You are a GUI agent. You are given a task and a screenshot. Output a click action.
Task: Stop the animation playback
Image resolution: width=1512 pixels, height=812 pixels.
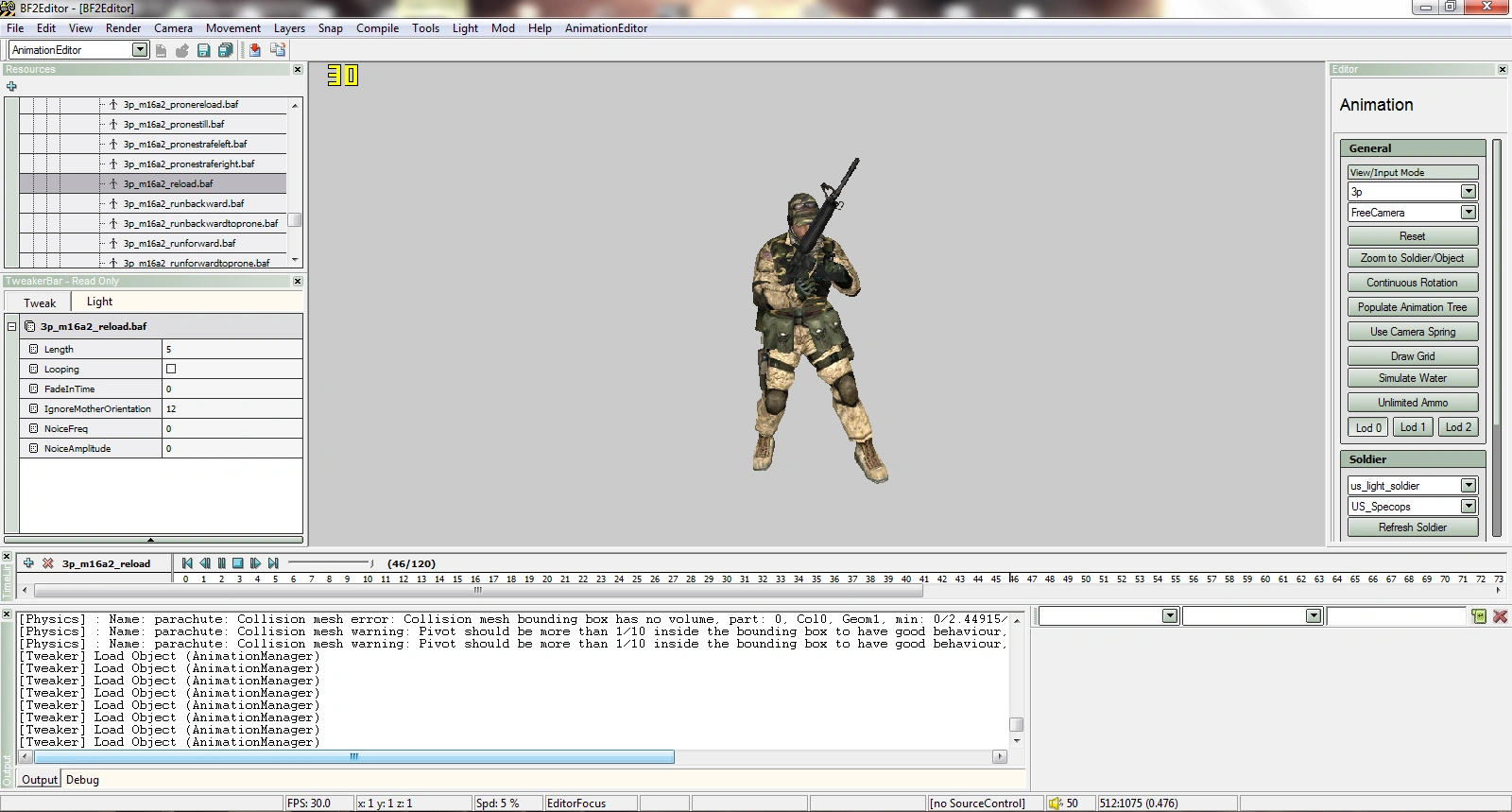point(238,563)
